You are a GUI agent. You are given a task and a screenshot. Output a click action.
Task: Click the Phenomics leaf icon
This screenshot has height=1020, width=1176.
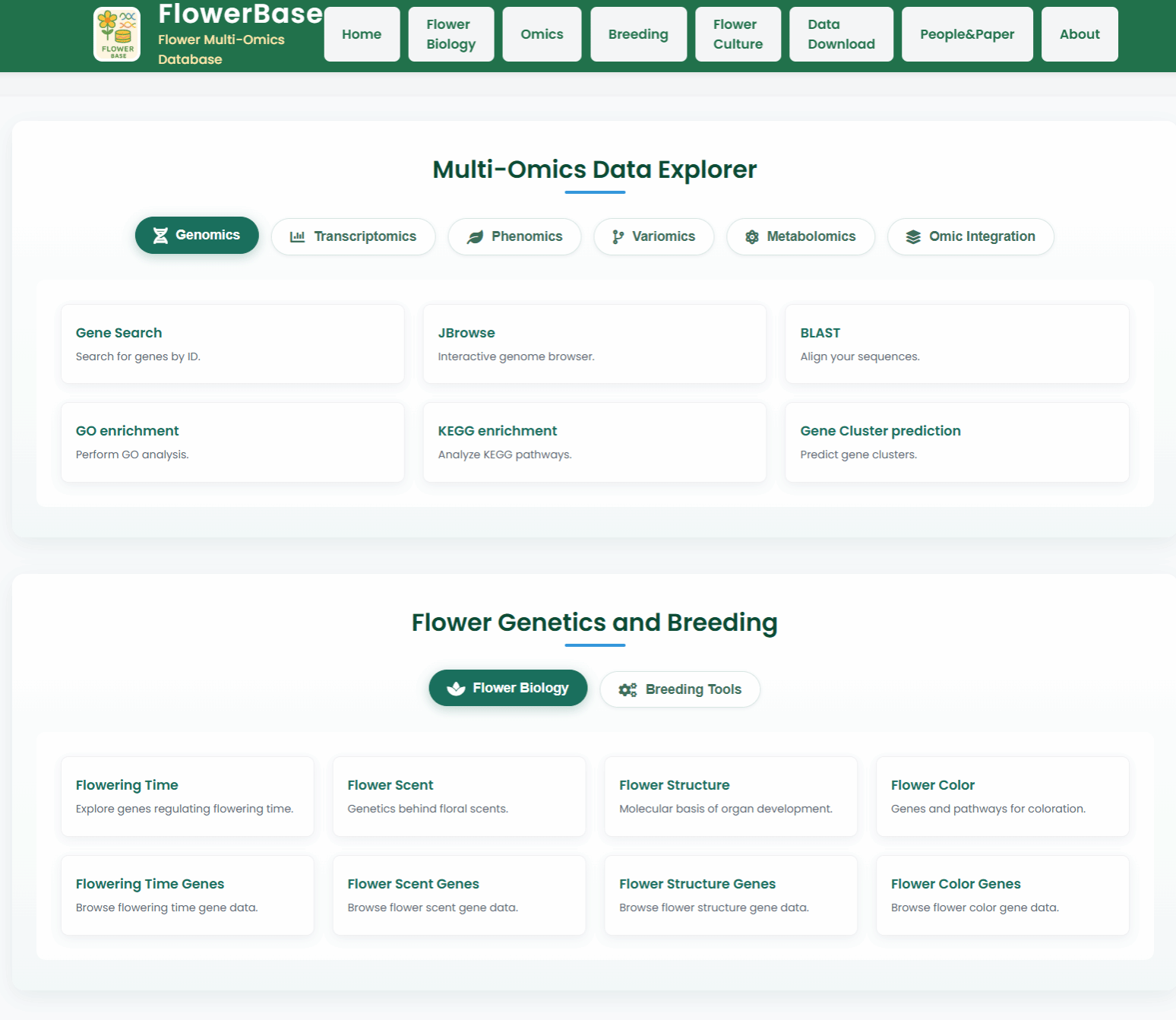click(475, 237)
